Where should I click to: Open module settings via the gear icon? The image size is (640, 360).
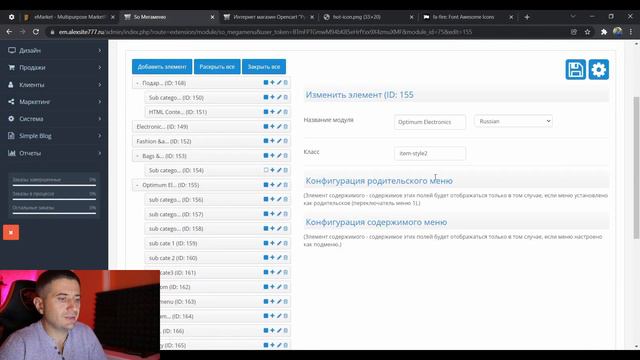pos(598,69)
